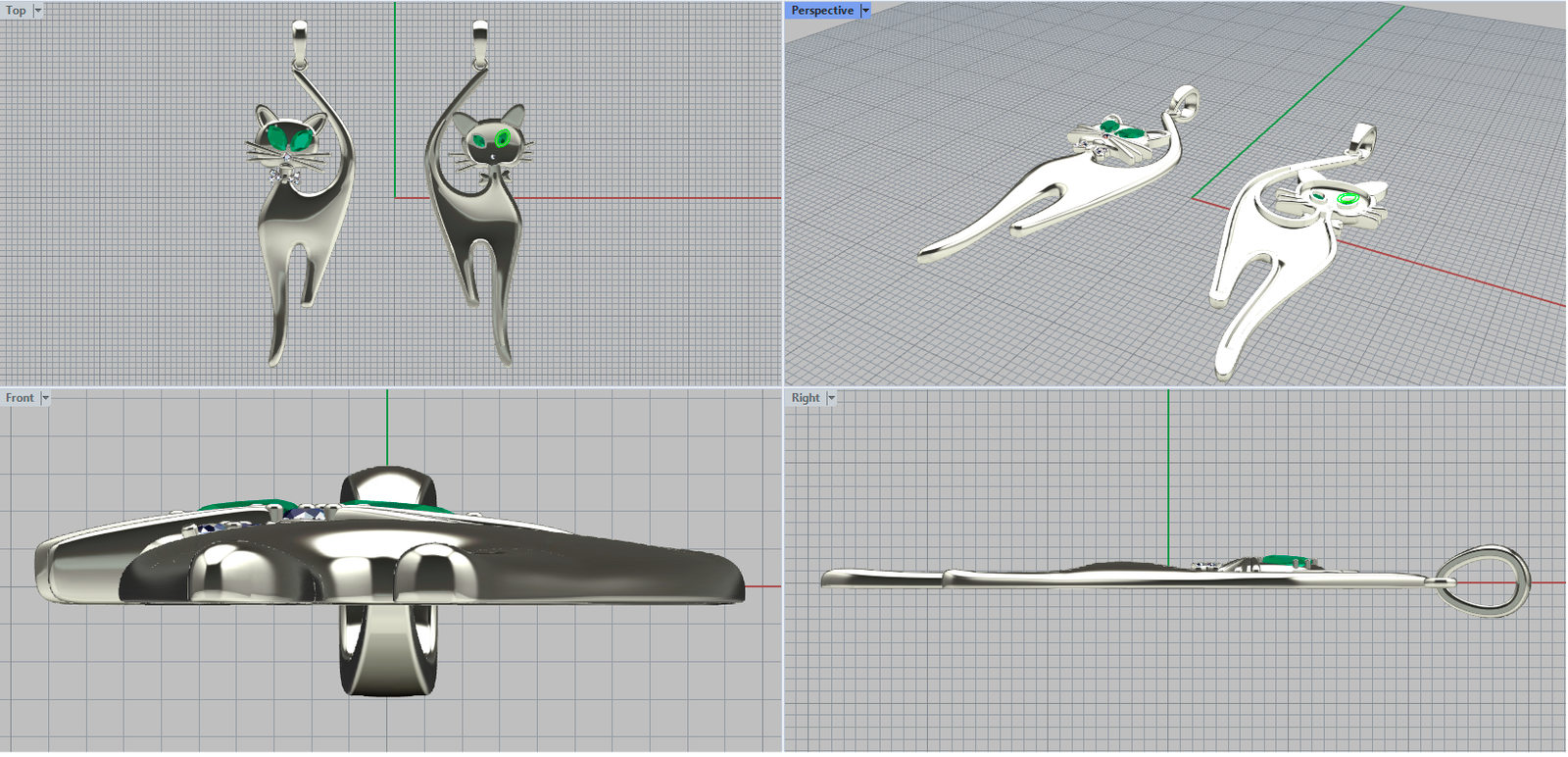Click the Front viewport title label
This screenshot has width=1568, height=757.
click(19, 398)
